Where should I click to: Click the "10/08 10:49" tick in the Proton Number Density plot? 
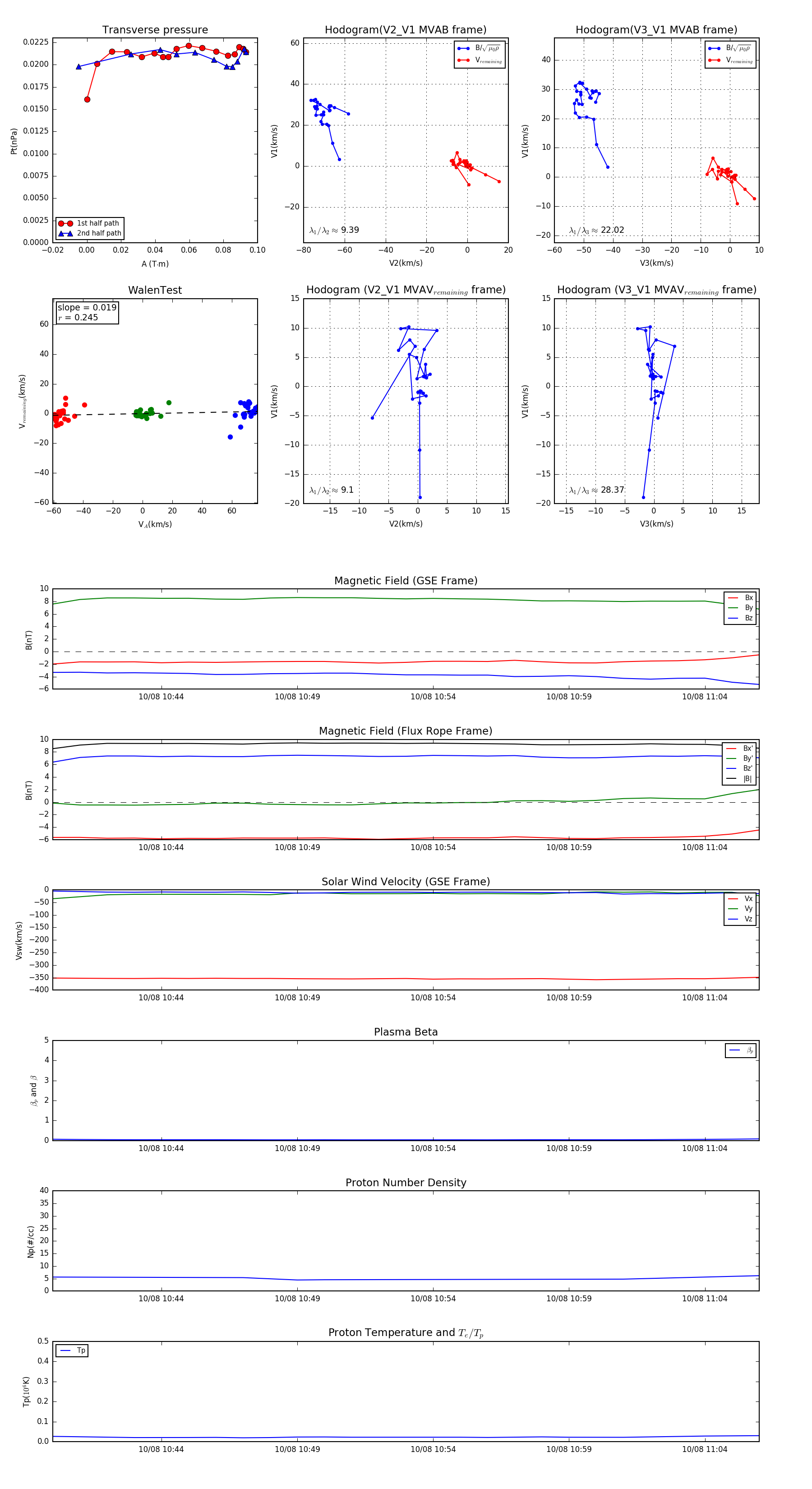[x=297, y=1299]
